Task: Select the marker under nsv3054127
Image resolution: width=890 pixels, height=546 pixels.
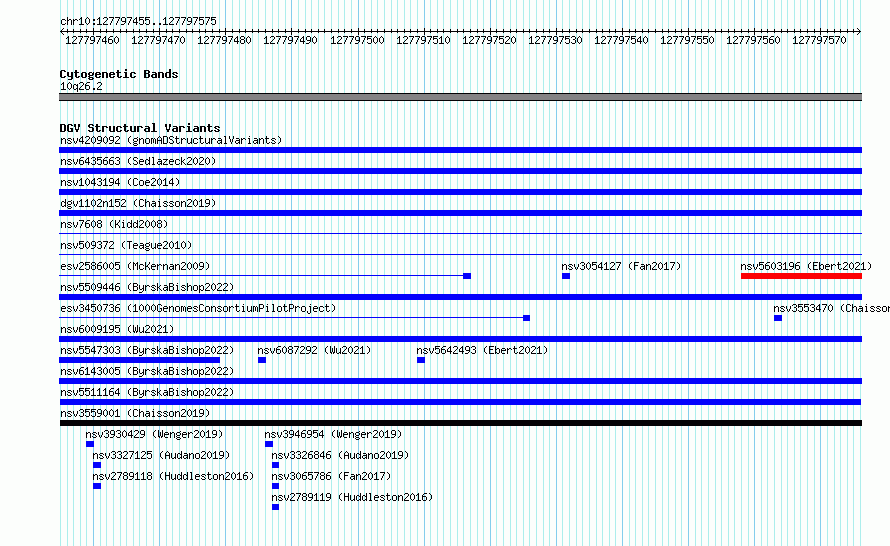Action: 566,276
